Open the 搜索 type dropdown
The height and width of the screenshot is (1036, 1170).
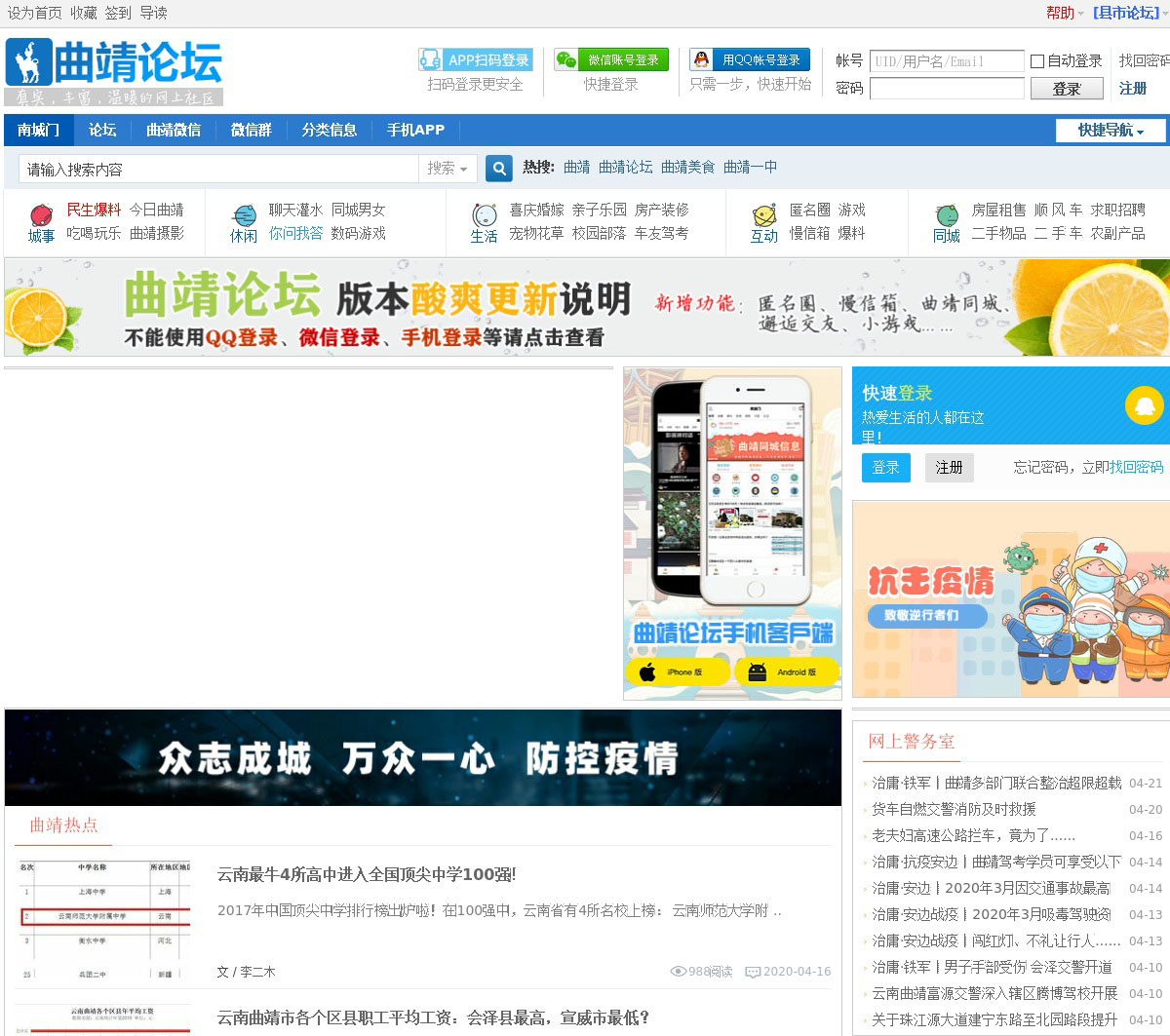pyautogui.click(x=448, y=169)
